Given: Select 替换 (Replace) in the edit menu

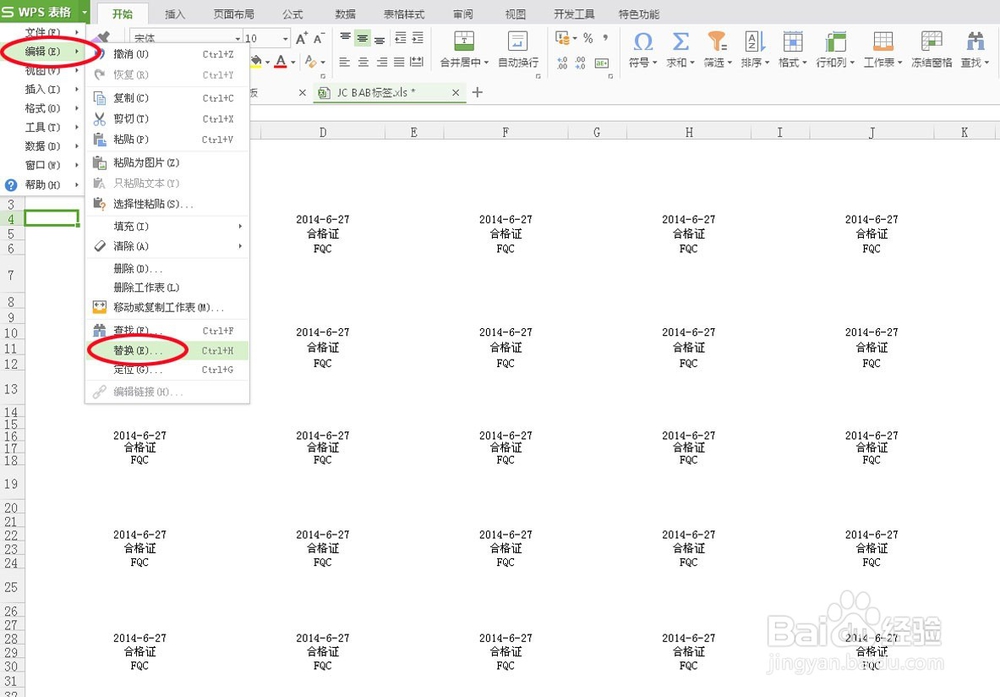Looking at the screenshot, I should coord(167,350).
